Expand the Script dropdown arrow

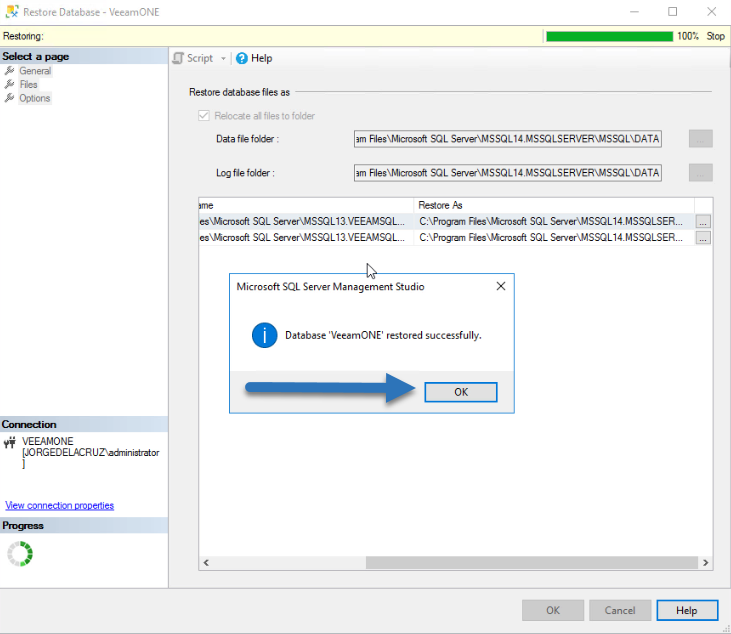223,59
